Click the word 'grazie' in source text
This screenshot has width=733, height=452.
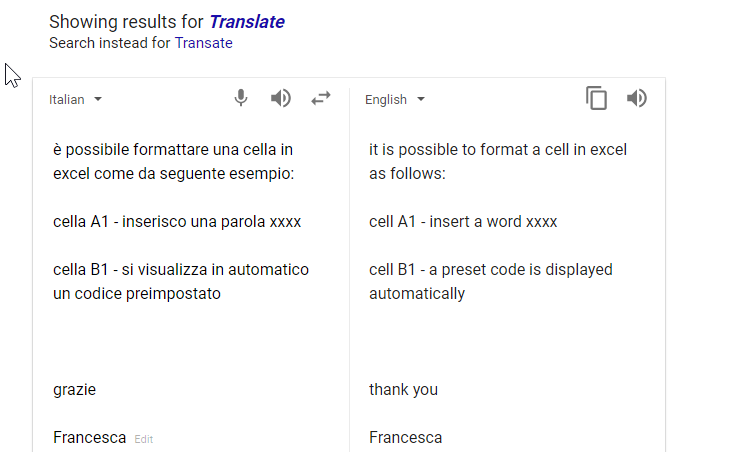click(75, 389)
